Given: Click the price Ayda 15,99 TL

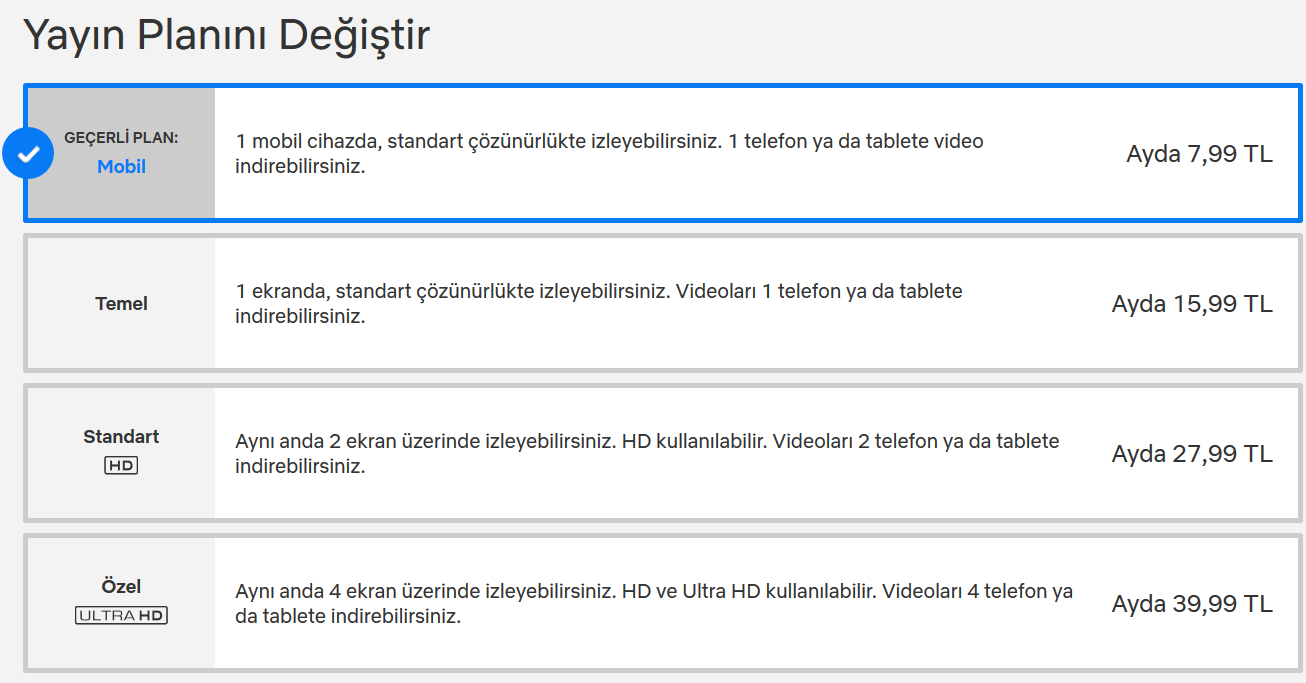Looking at the screenshot, I should click(1192, 304).
